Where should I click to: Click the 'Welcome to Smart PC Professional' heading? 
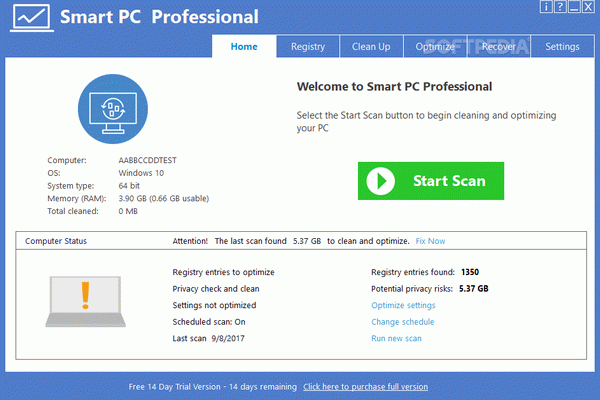pos(394,87)
